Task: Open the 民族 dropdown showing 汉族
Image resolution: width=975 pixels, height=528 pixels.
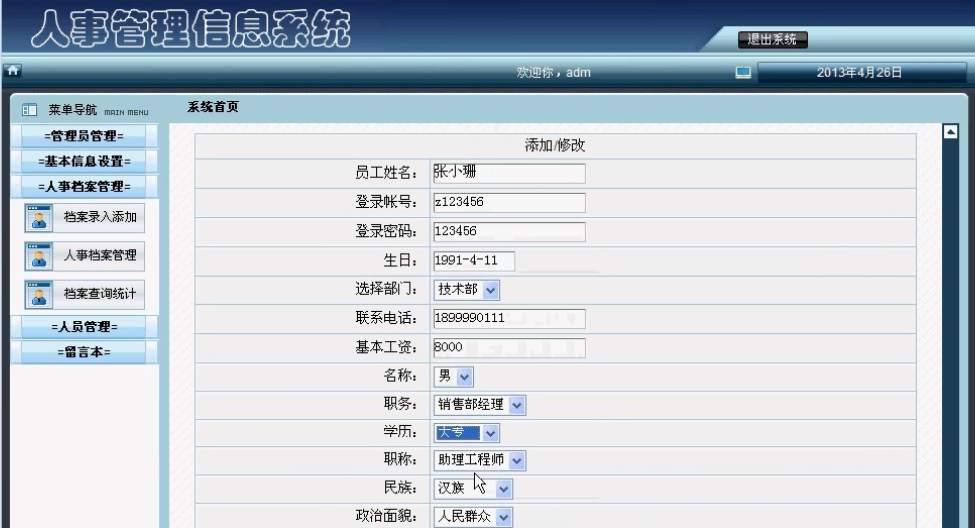Action: (x=473, y=488)
